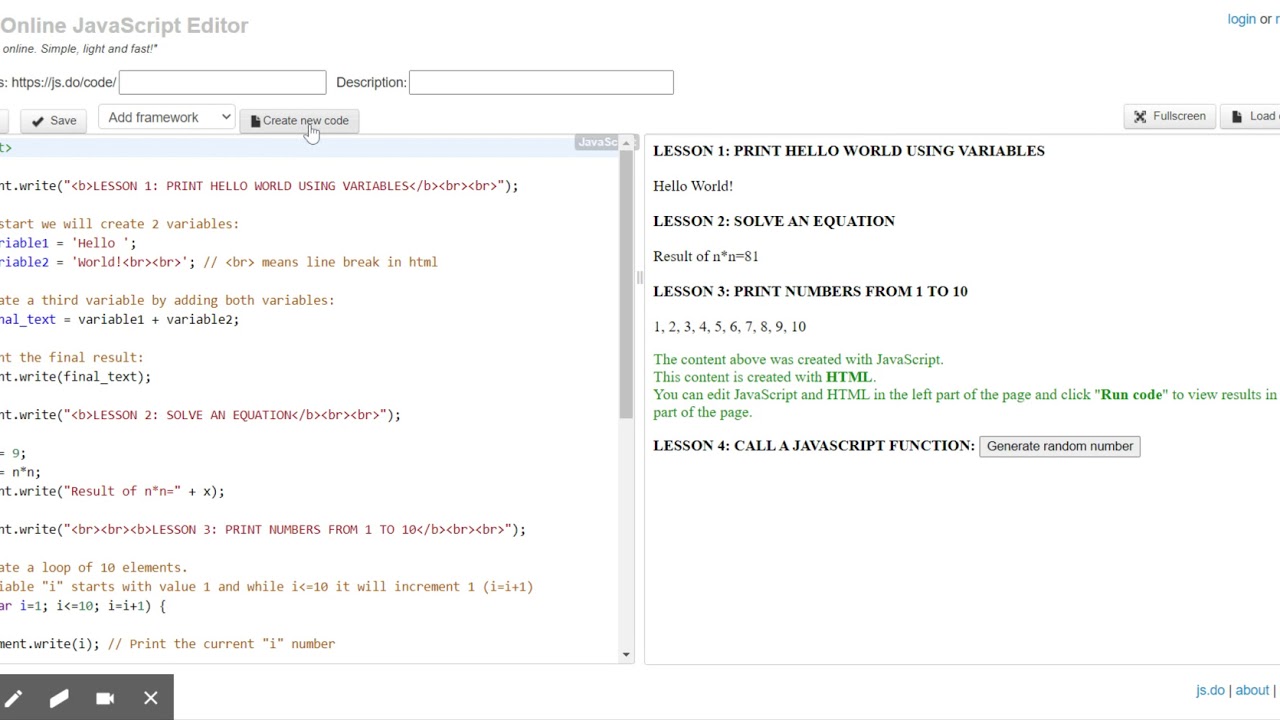The image size is (1280, 720).
Task: Select the pencil annotation tool
Action: tap(14, 698)
